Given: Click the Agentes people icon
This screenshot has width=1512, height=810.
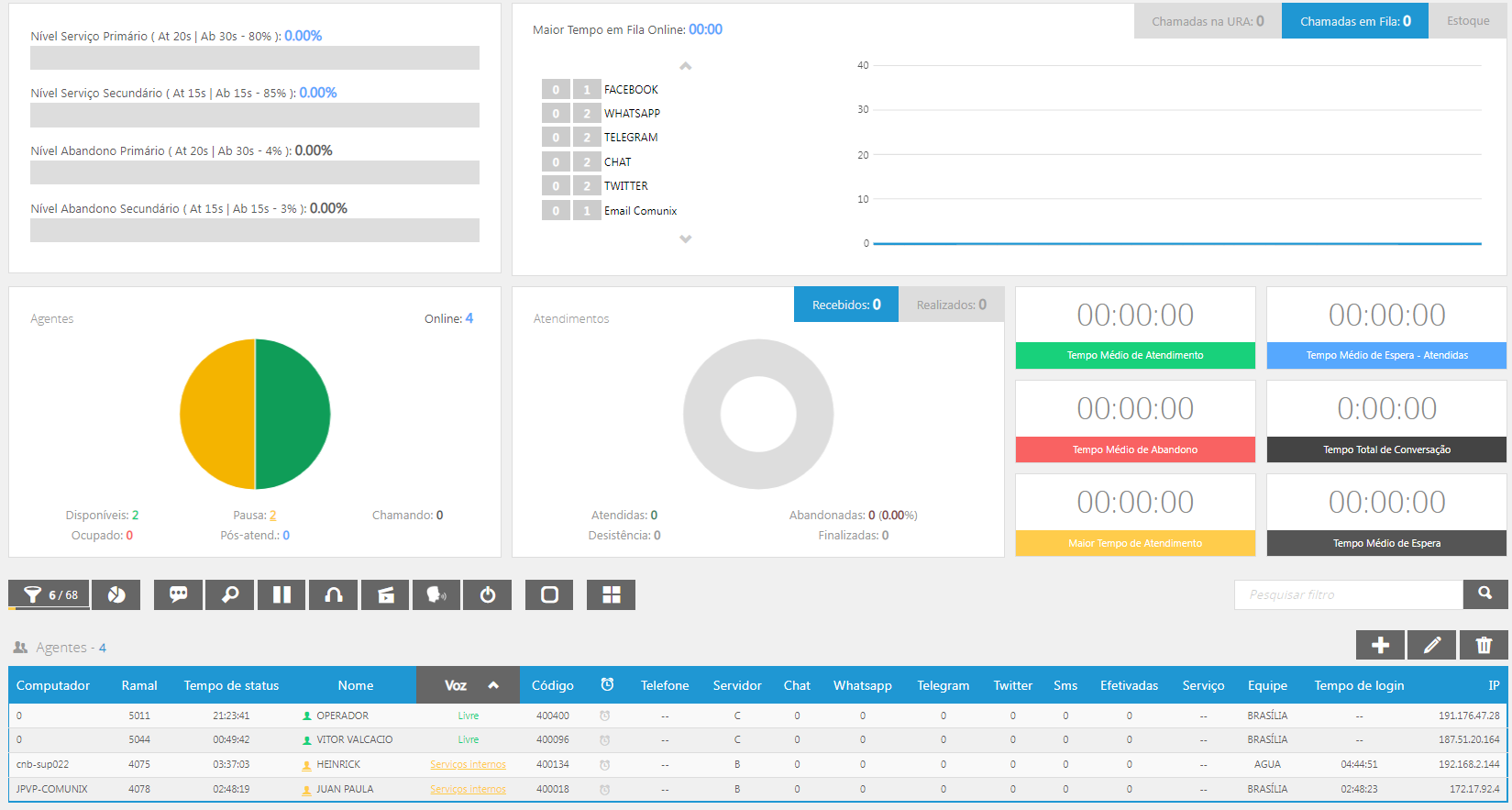Looking at the screenshot, I should tap(20, 648).
